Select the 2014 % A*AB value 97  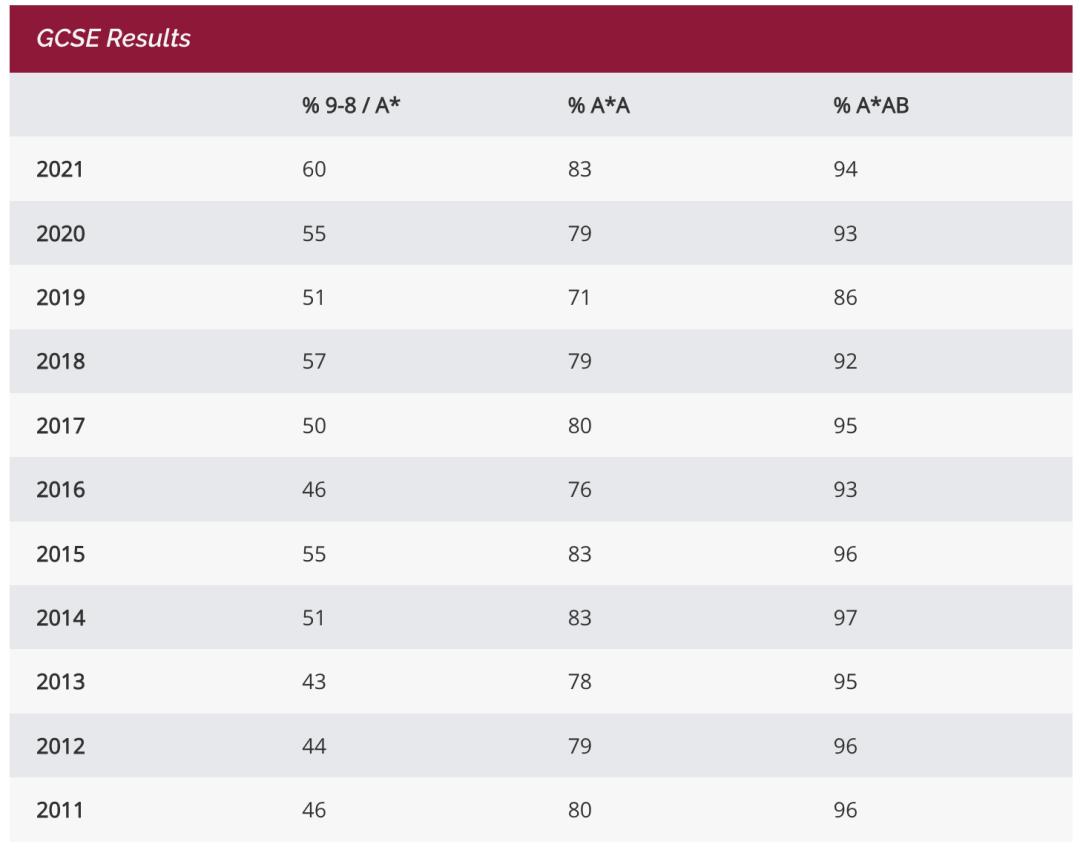845,618
